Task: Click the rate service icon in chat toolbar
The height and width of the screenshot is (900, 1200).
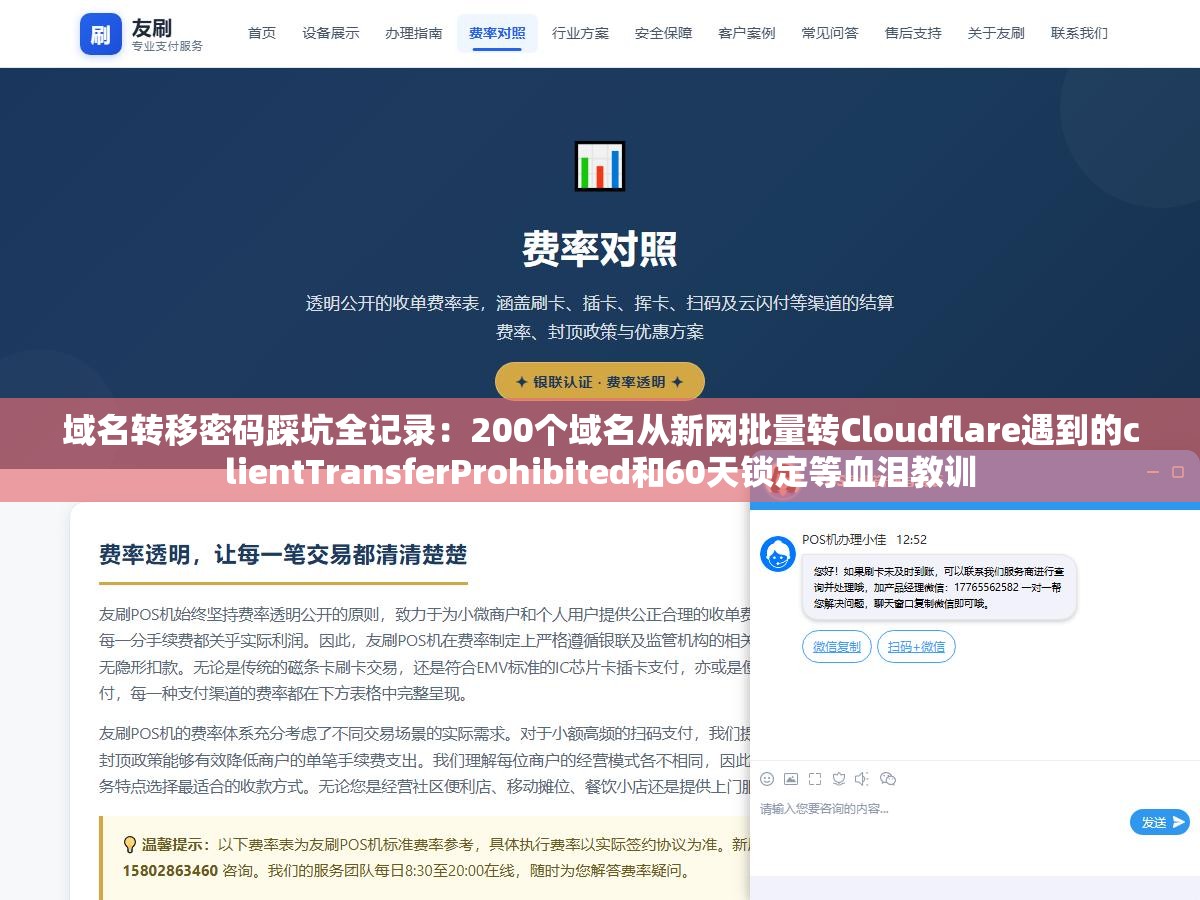Action: tap(839, 779)
